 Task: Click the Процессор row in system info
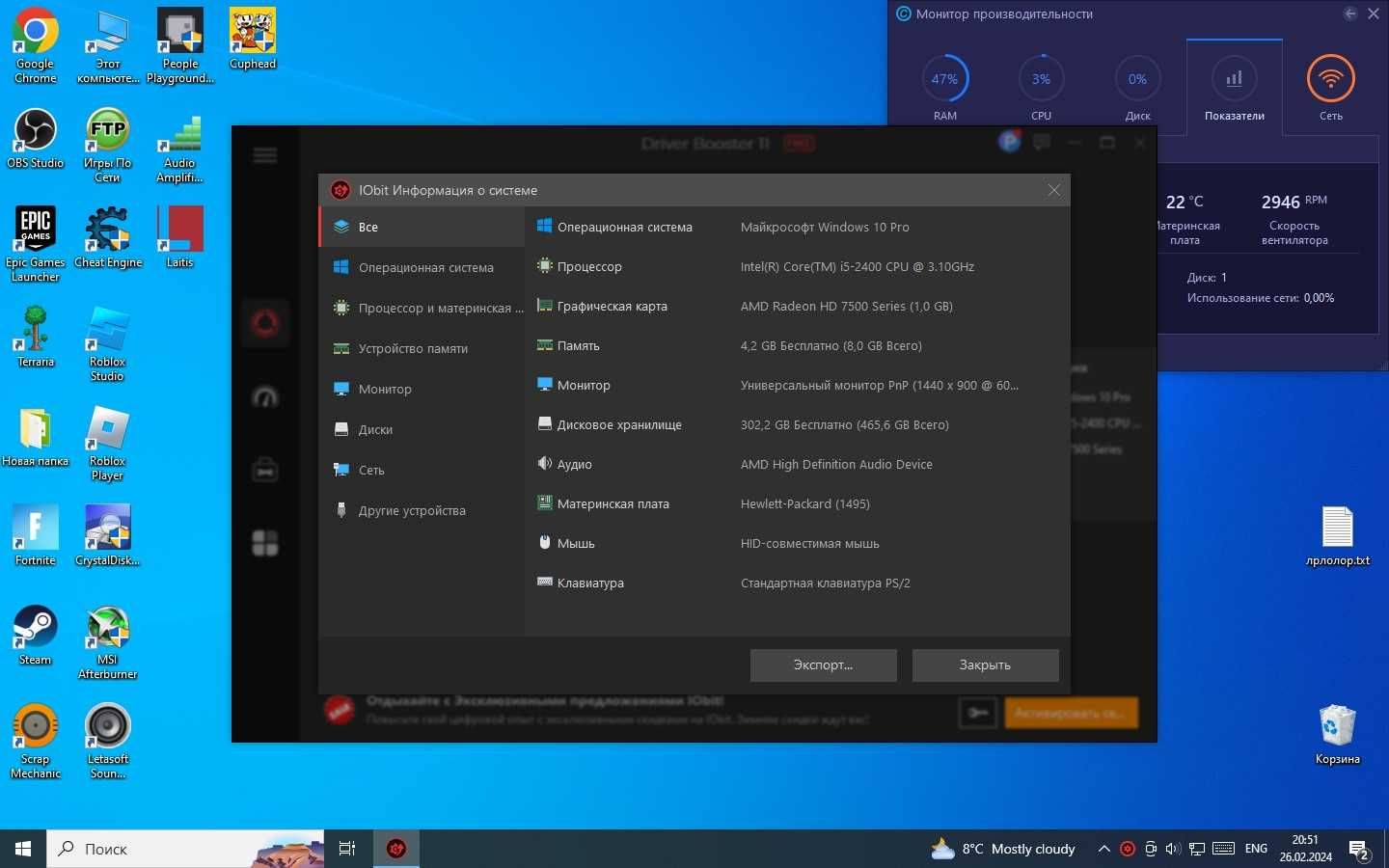click(797, 266)
